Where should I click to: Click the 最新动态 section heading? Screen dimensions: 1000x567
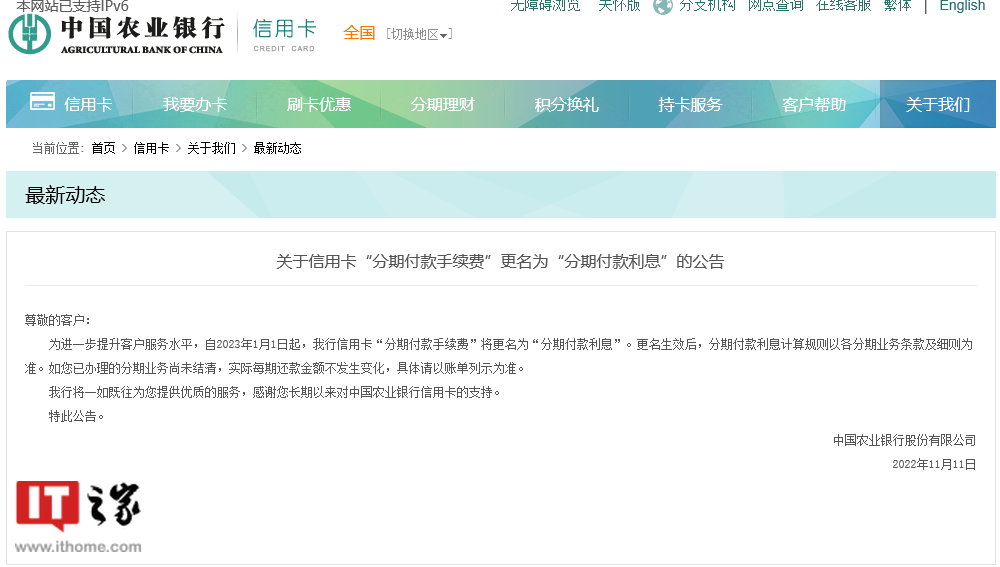click(65, 195)
